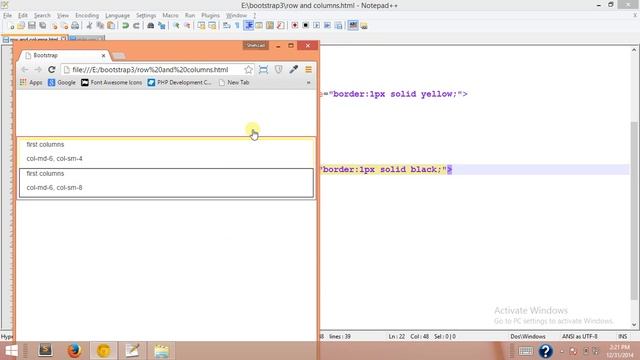Image resolution: width=640 pixels, height=360 pixels.
Task: Open Windows Start button
Action: [11, 351]
